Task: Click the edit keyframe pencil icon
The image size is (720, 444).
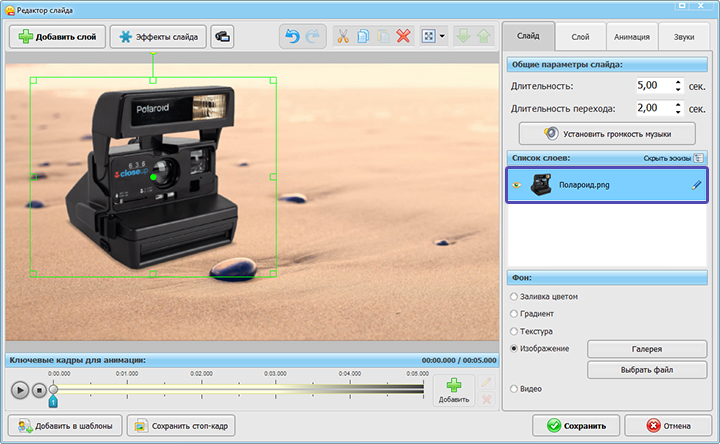Action: coord(486,382)
